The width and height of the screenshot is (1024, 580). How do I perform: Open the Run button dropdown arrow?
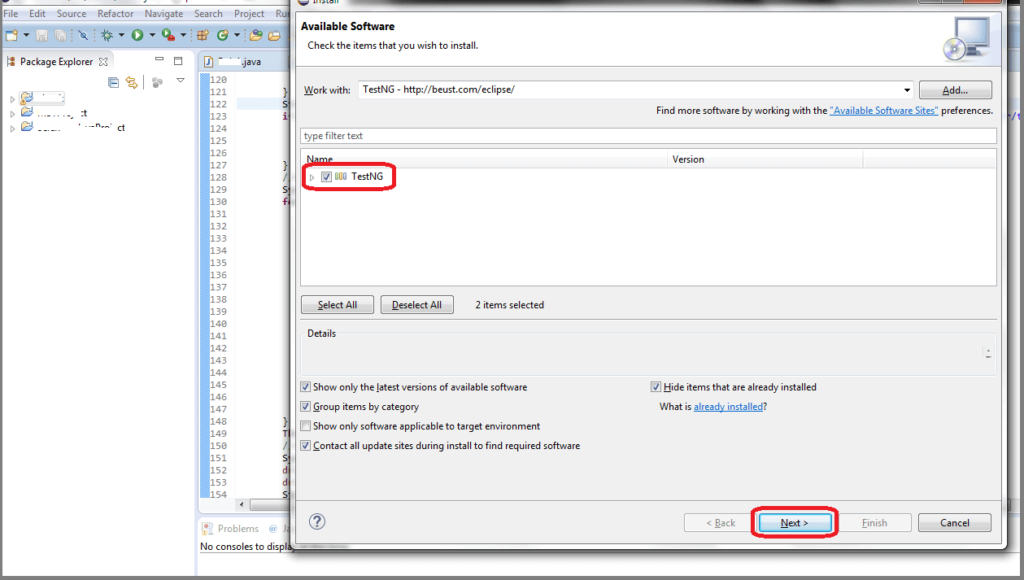152,35
